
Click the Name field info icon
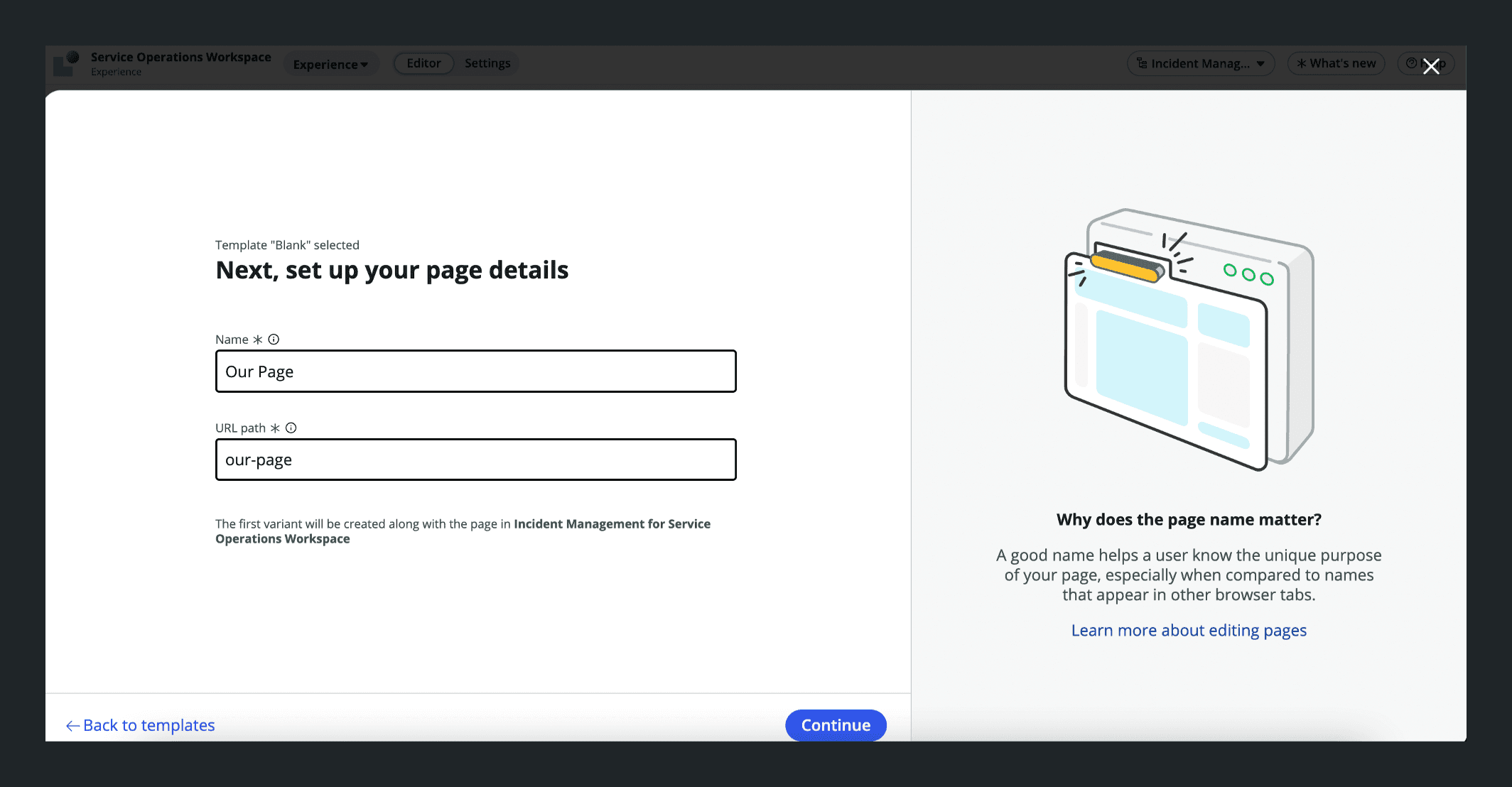[x=274, y=340]
